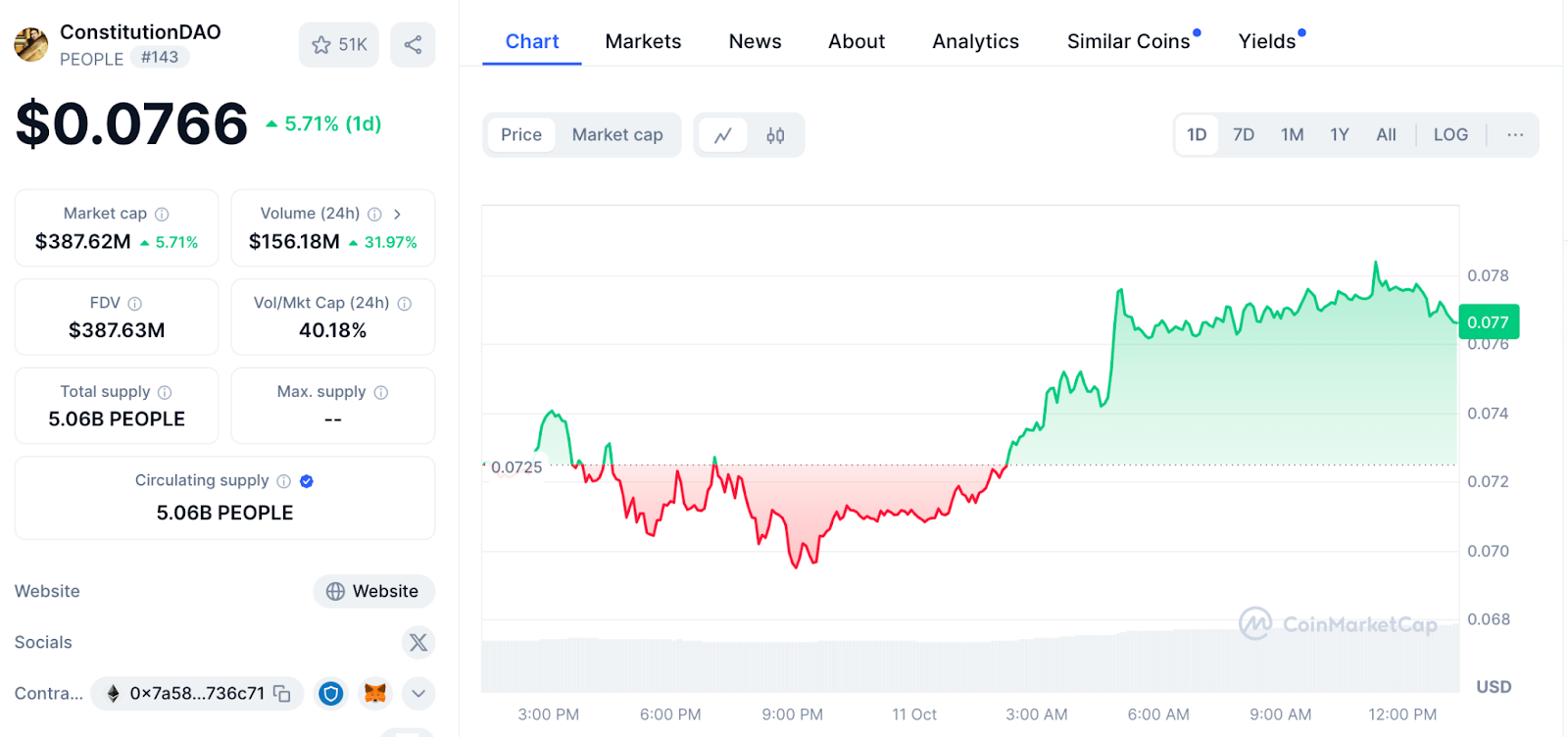This screenshot has height=737, width=1568.
Task: Open the X social profile icon
Action: pyautogui.click(x=418, y=642)
